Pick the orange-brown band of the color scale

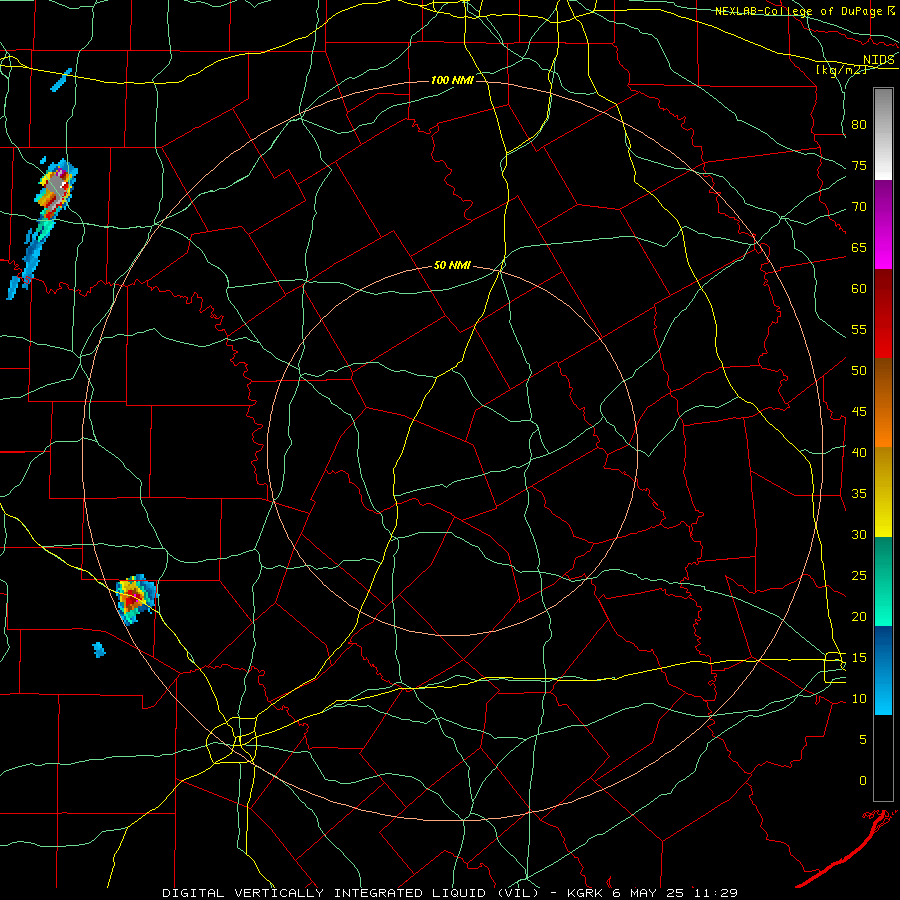point(883,402)
